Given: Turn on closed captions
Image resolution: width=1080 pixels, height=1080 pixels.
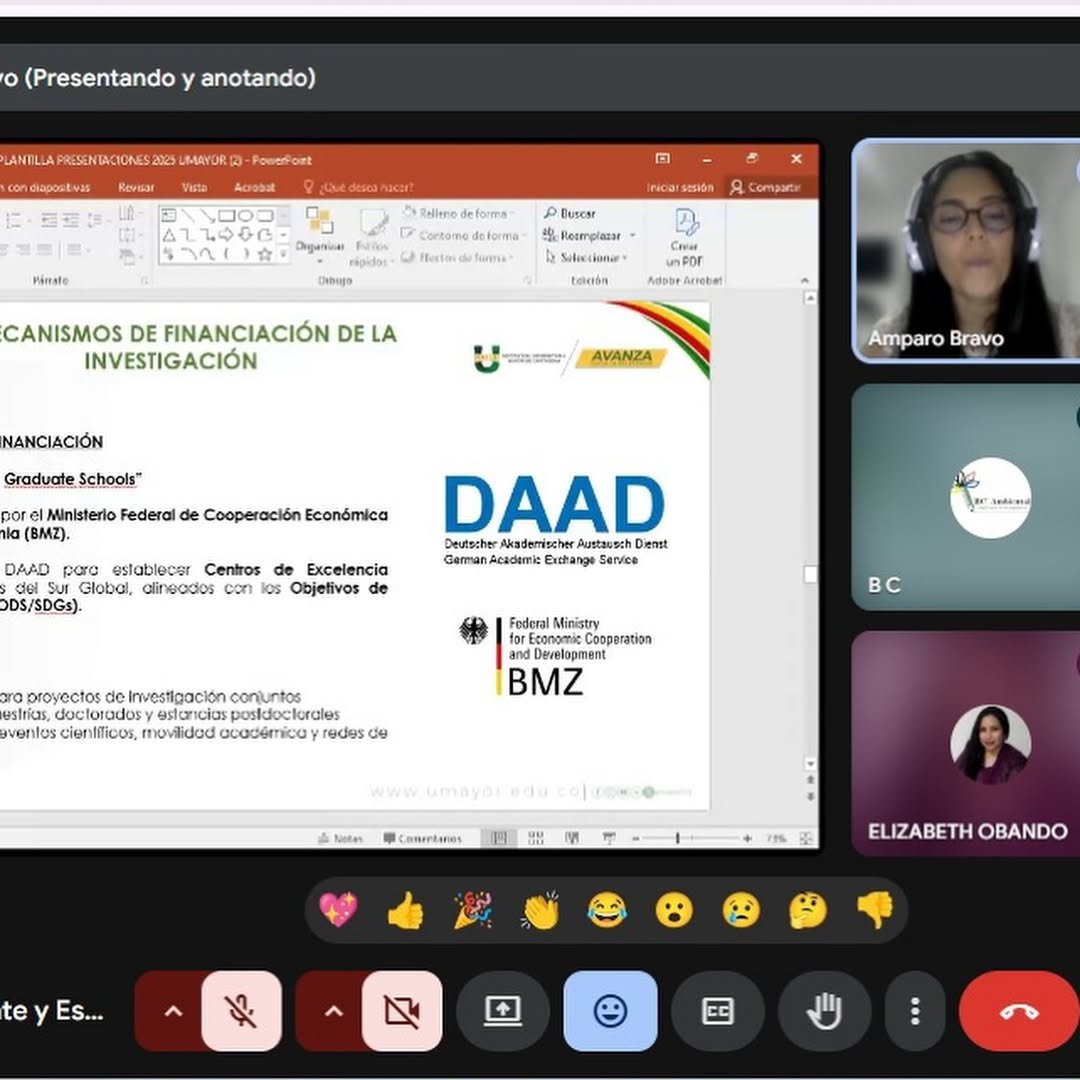Looking at the screenshot, I should coord(718,1011).
